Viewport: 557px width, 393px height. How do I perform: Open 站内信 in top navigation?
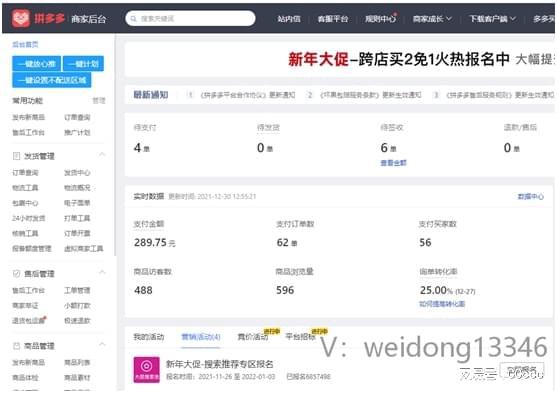point(289,19)
